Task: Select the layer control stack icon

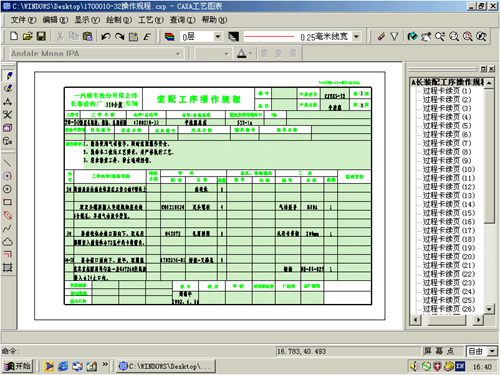Action: 170,36
